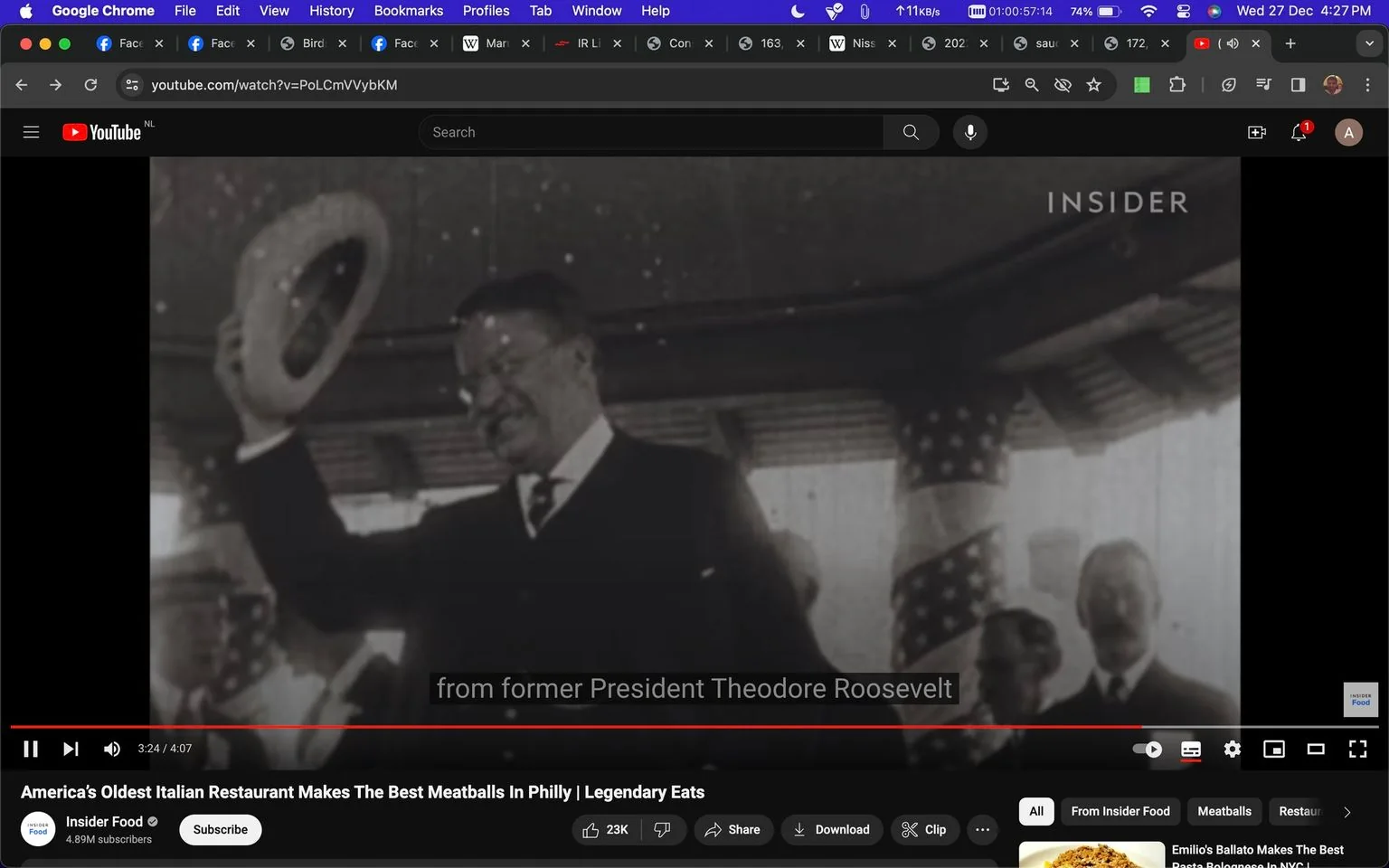Create a Clip of the video

tap(924, 829)
